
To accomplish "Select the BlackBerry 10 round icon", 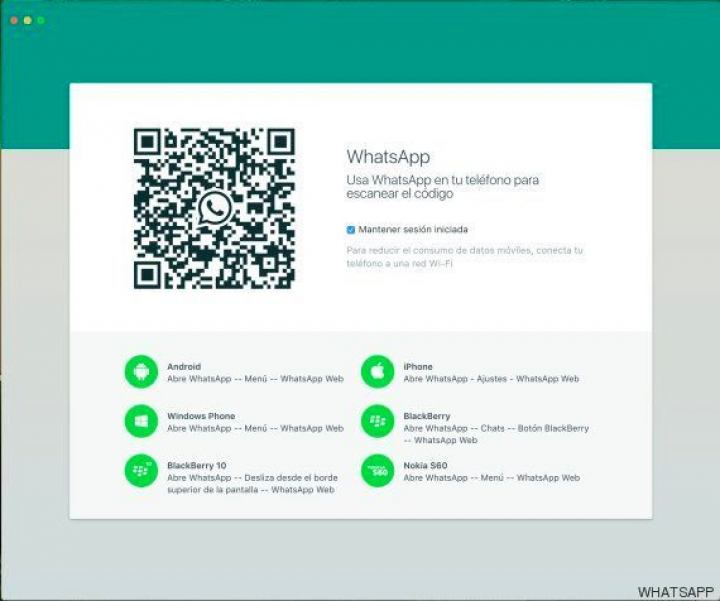I will click(x=142, y=470).
